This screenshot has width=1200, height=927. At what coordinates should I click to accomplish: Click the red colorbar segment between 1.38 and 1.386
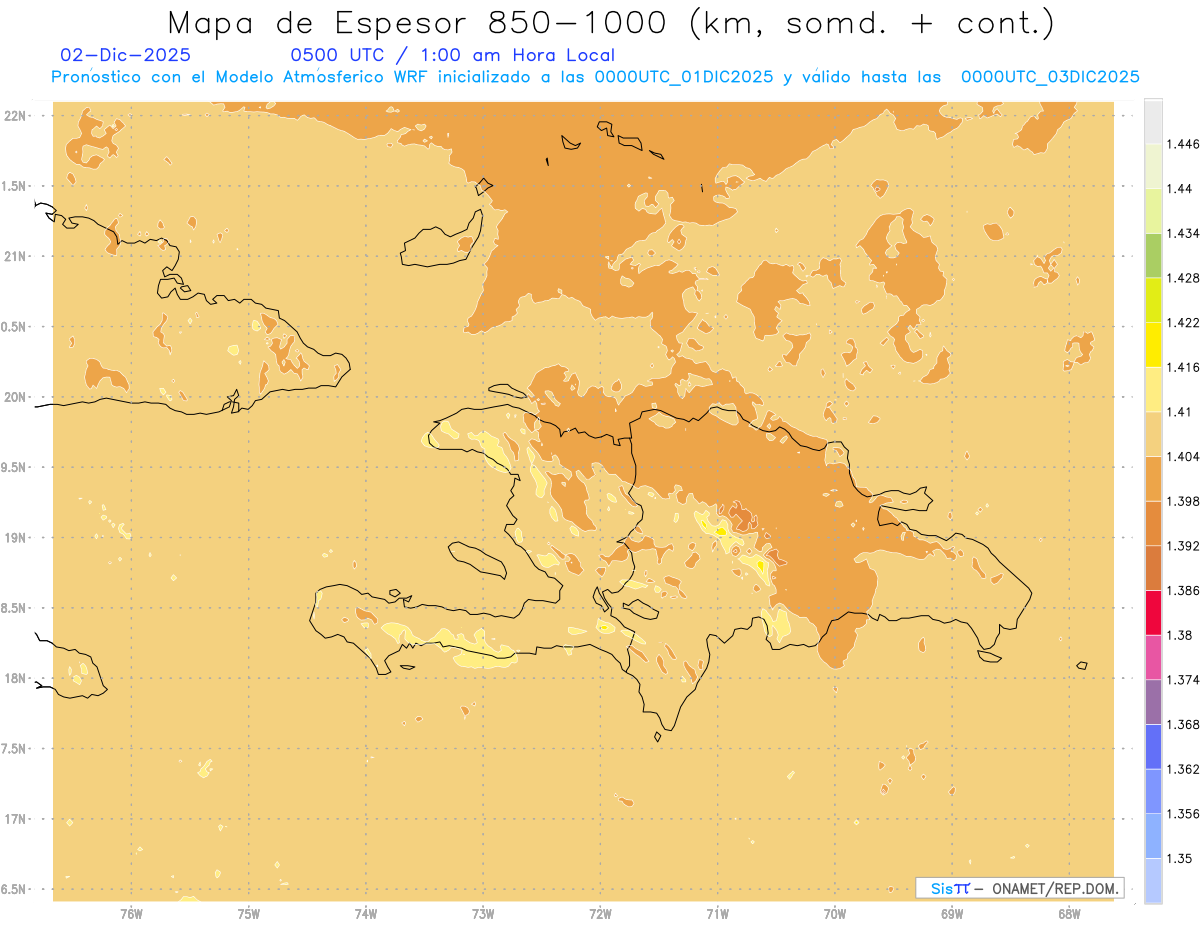tap(1153, 613)
